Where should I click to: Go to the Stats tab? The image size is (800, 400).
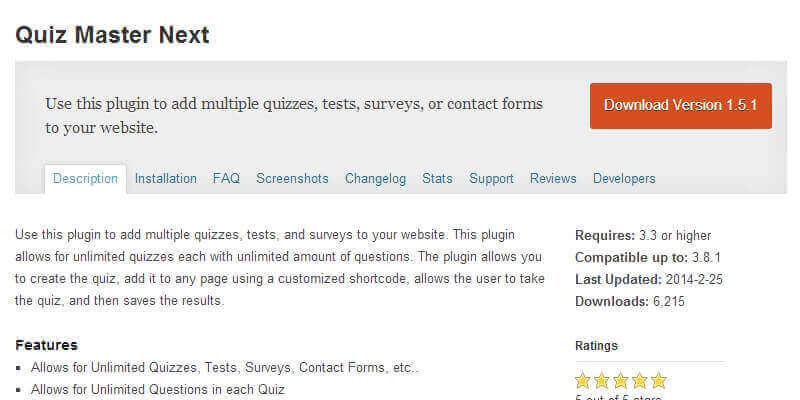pos(437,179)
